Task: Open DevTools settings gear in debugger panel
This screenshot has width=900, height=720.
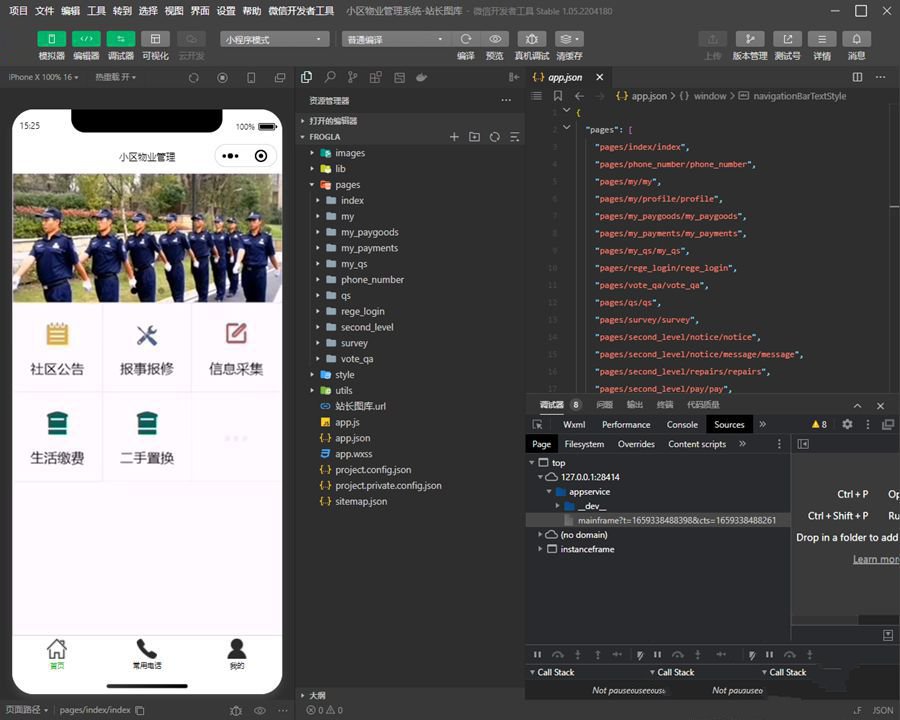Action: [x=847, y=424]
